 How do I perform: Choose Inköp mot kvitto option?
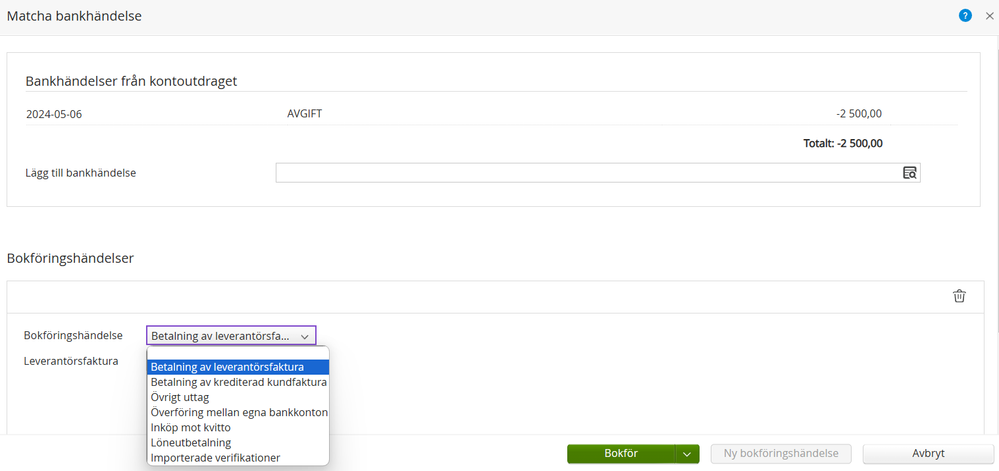238,427
